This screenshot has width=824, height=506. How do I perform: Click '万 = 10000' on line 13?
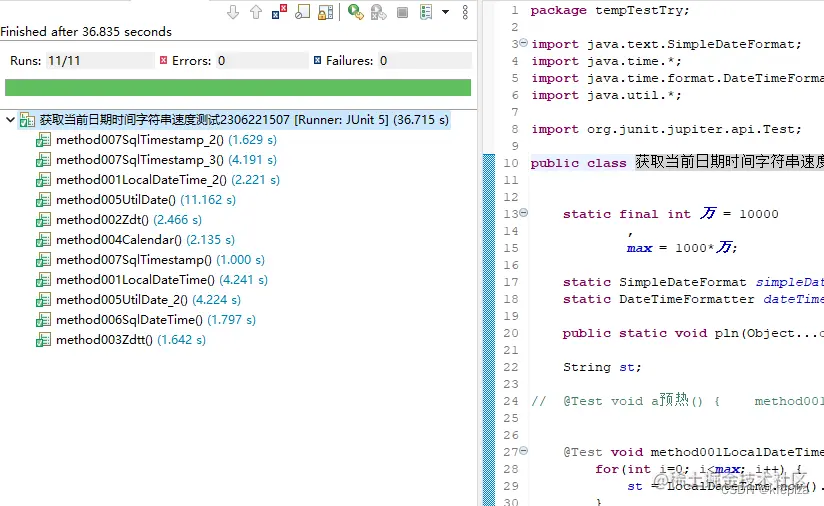coord(739,213)
